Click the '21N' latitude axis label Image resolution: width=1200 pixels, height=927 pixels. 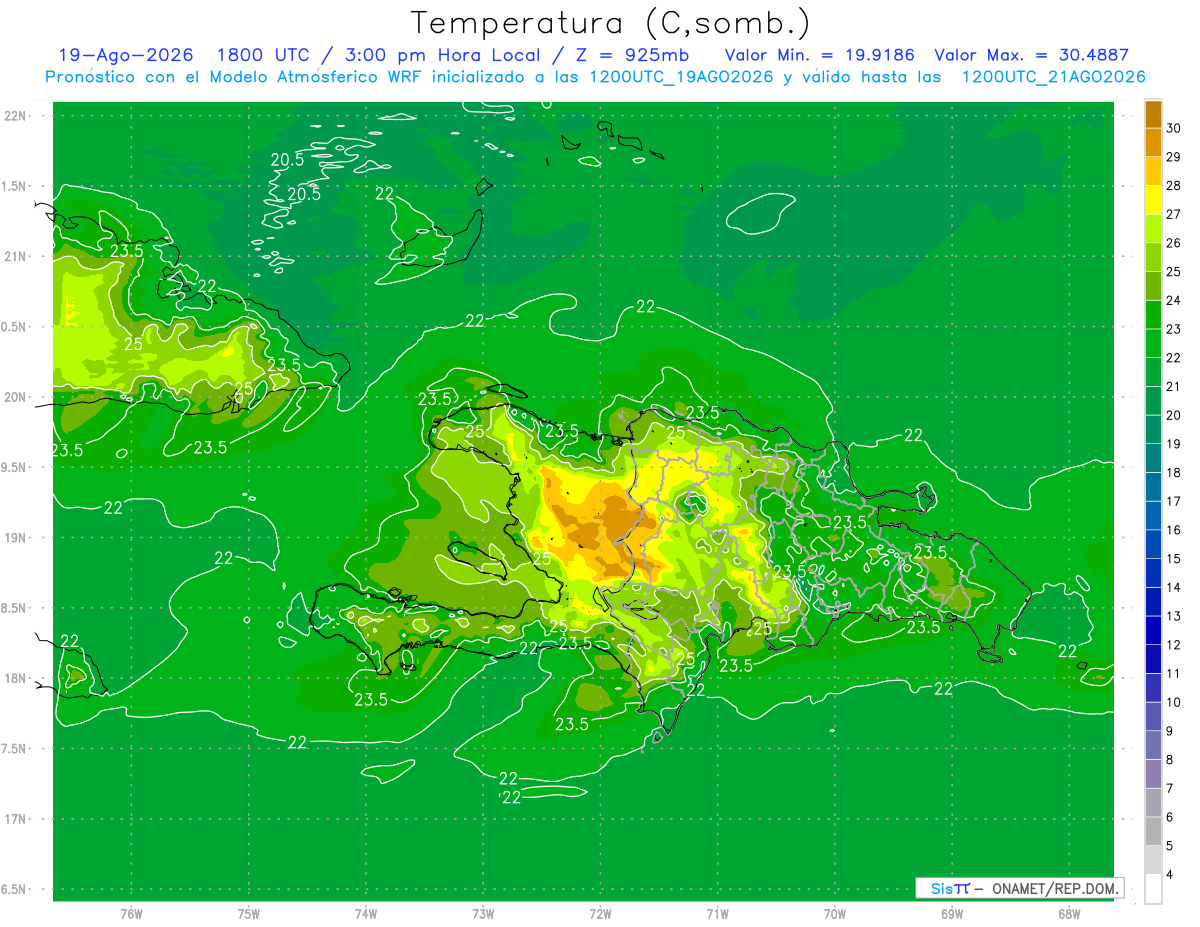click(x=16, y=256)
